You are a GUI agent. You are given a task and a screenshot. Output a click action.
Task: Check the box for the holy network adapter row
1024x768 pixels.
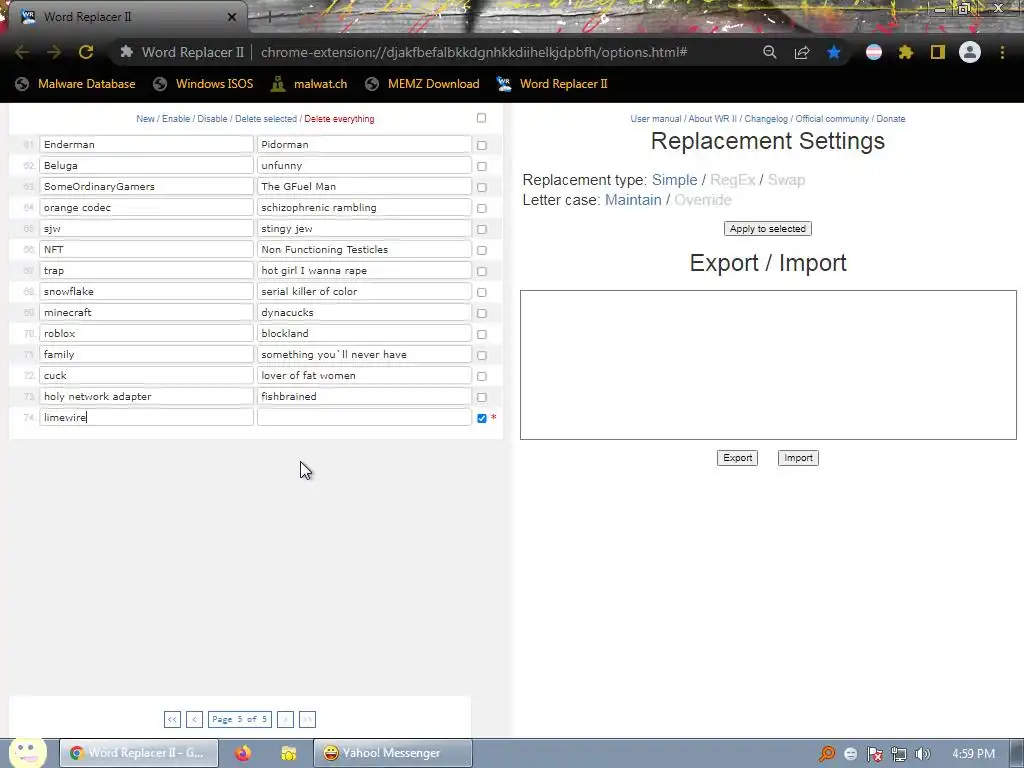pos(482,397)
